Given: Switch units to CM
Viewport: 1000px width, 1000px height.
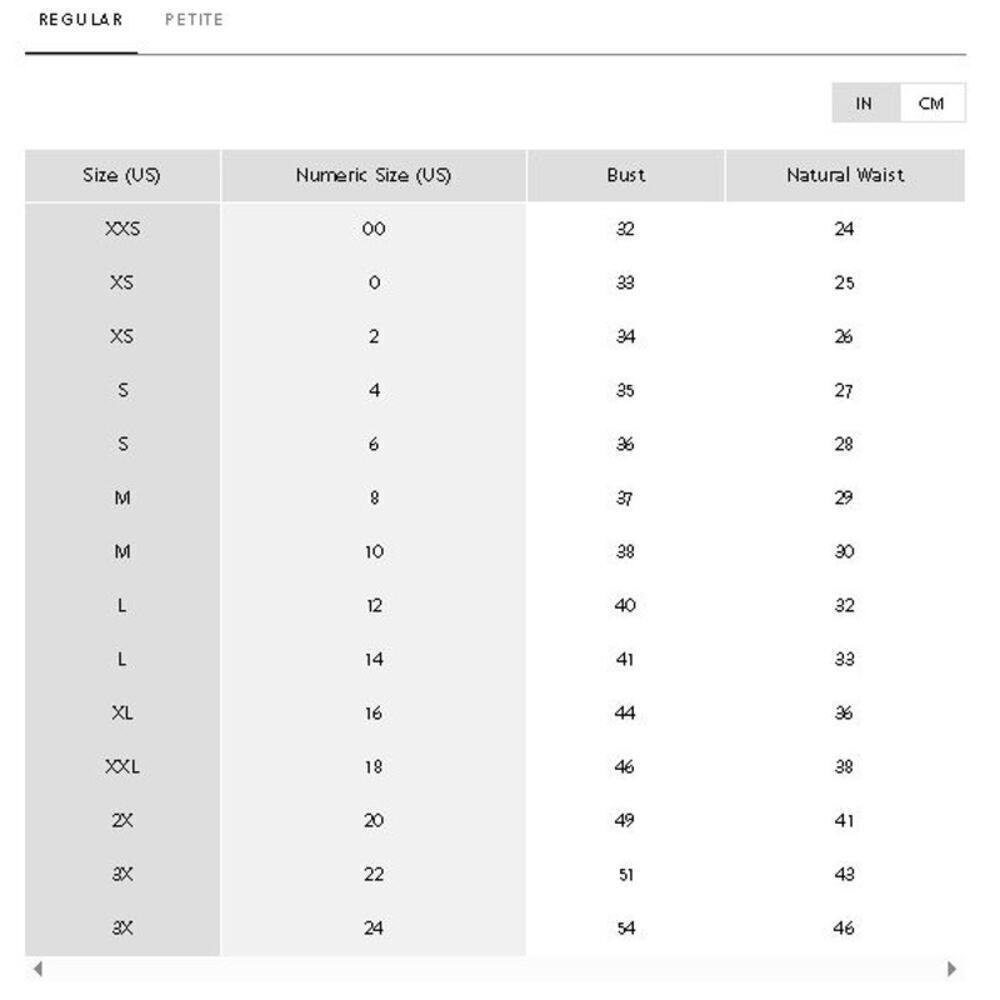Looking at the screenshot, I should (932, 103).
